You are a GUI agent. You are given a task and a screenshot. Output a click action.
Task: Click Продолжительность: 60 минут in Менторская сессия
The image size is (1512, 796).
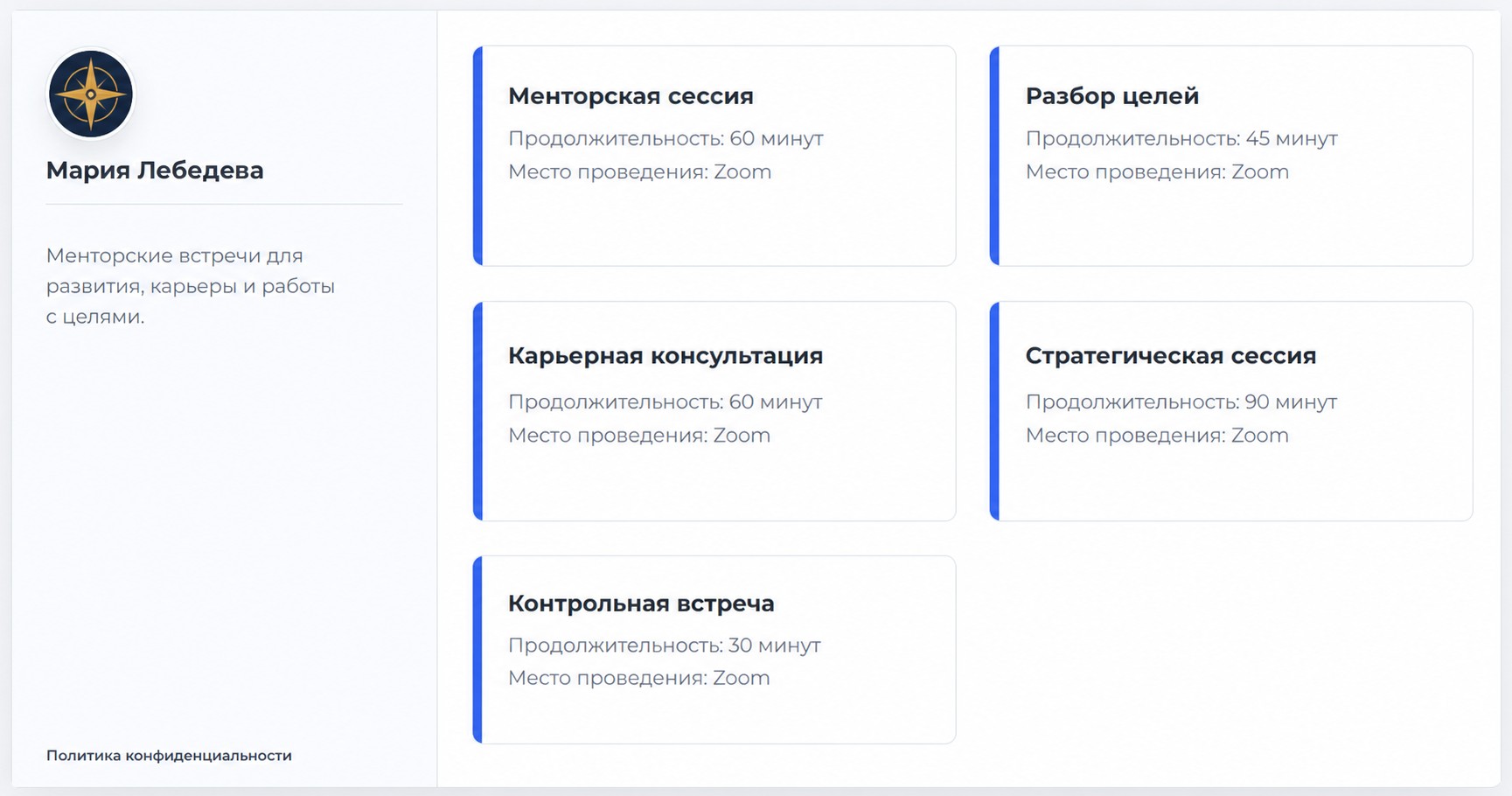665,138
